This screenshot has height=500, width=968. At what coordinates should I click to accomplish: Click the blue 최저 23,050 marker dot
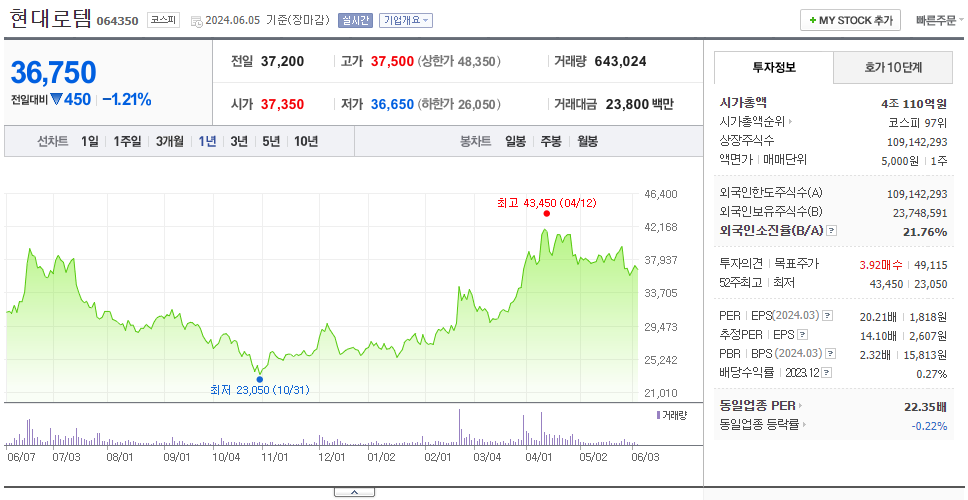pyautogui.click(x=259, y=380)
